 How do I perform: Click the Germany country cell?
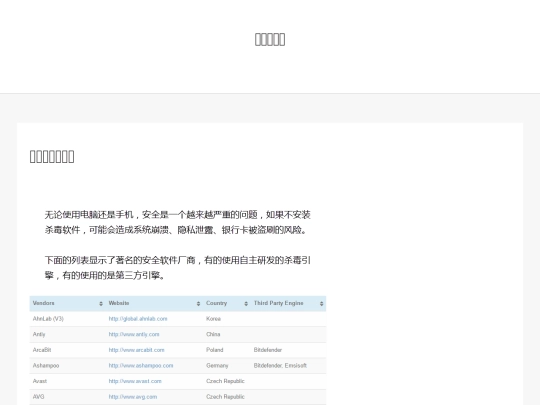click(x=217, y=365)
